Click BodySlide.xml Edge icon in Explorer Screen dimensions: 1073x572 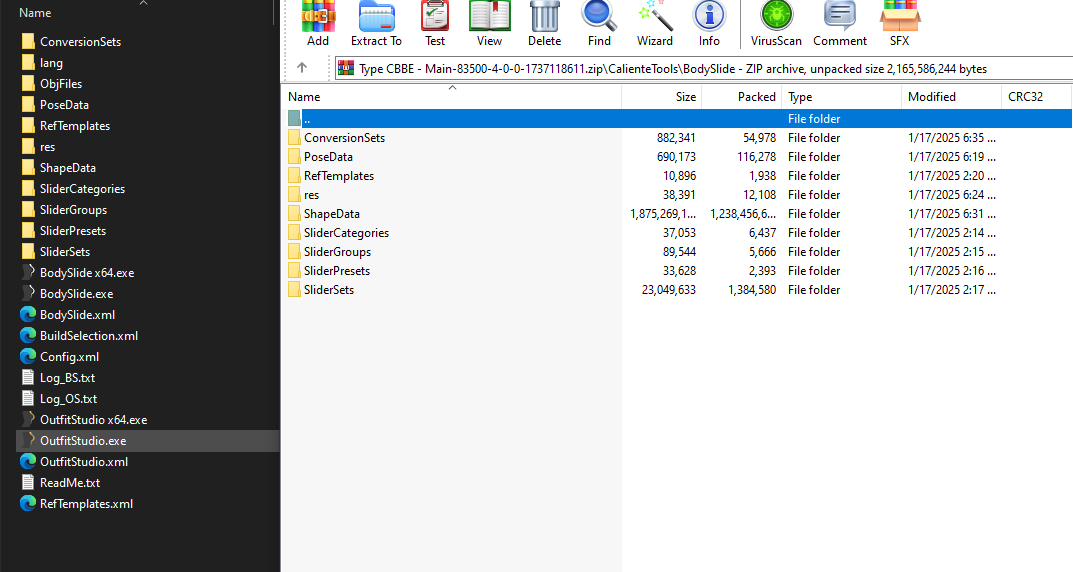pyautogui.click(x=28, y=315)
